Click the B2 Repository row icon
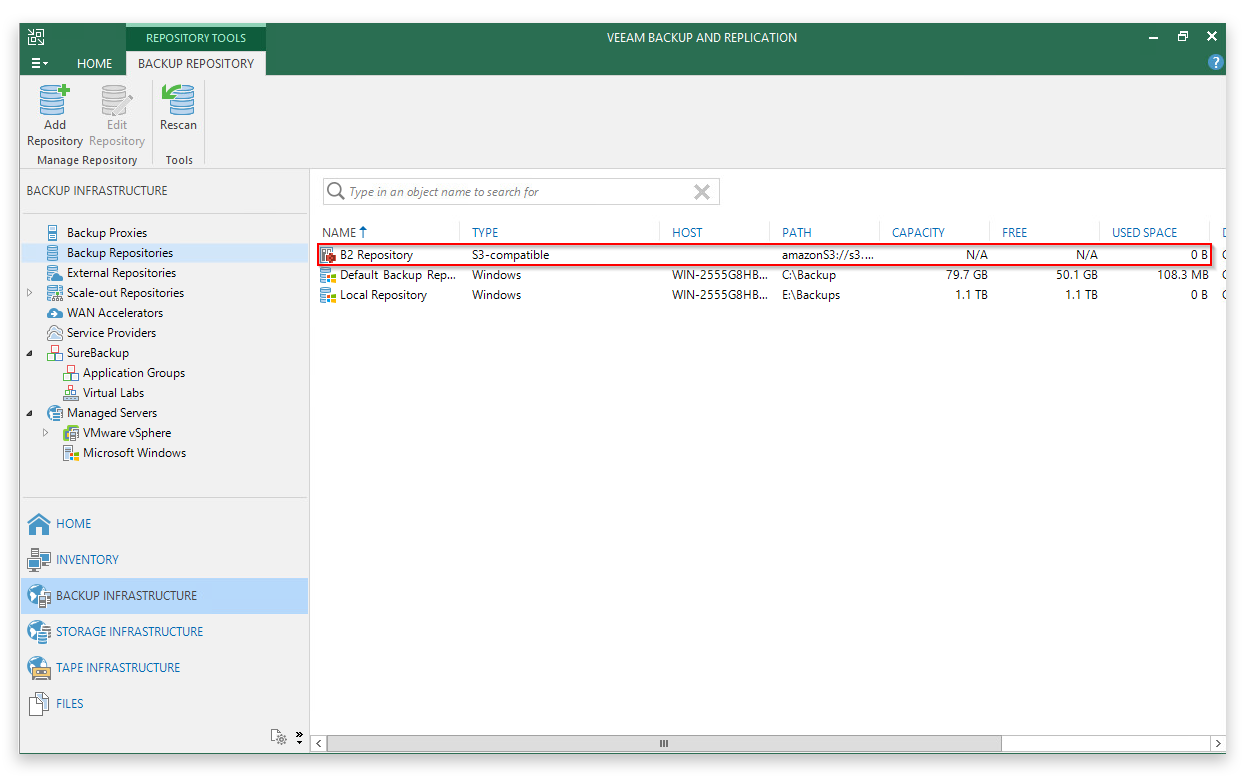This screenshot has width=1246, height=777. 328,255
